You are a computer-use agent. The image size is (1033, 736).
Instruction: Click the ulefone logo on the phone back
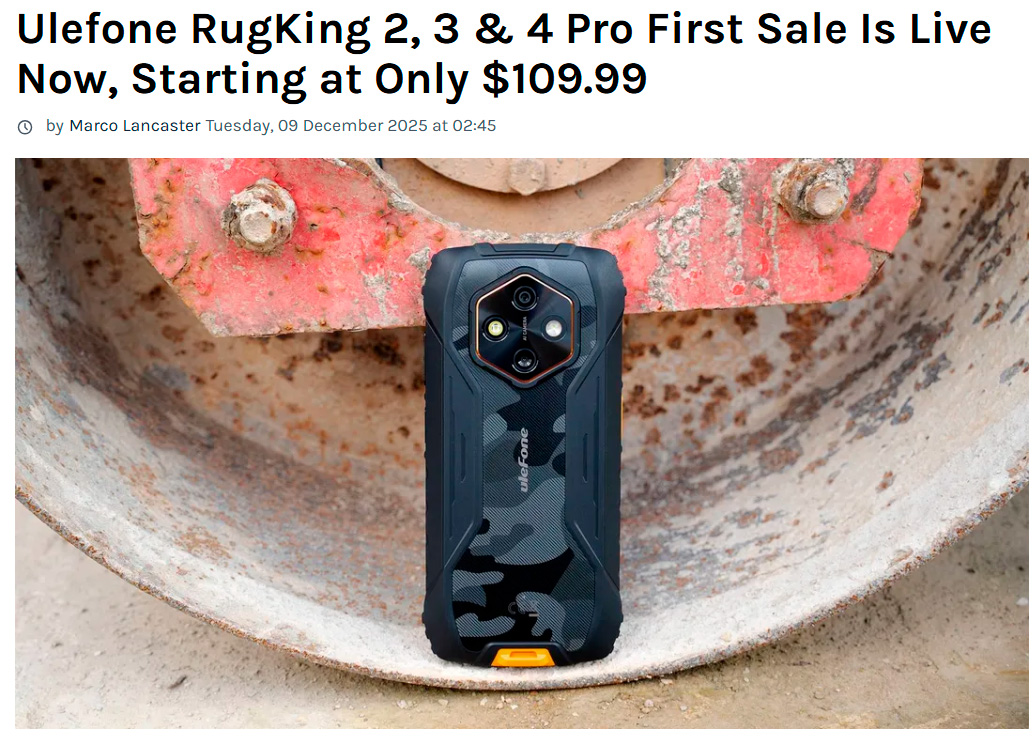pos(524,460)
